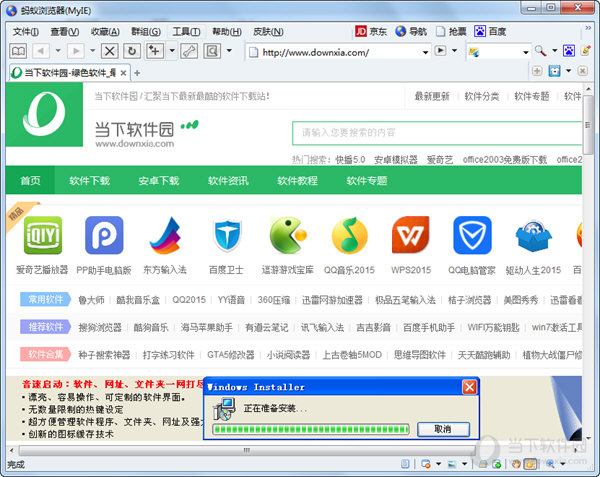Click 软件下载 in green navigation bar
Image resolution: width=600 pixels, height=477 pixels.
(x=90, y=181)
